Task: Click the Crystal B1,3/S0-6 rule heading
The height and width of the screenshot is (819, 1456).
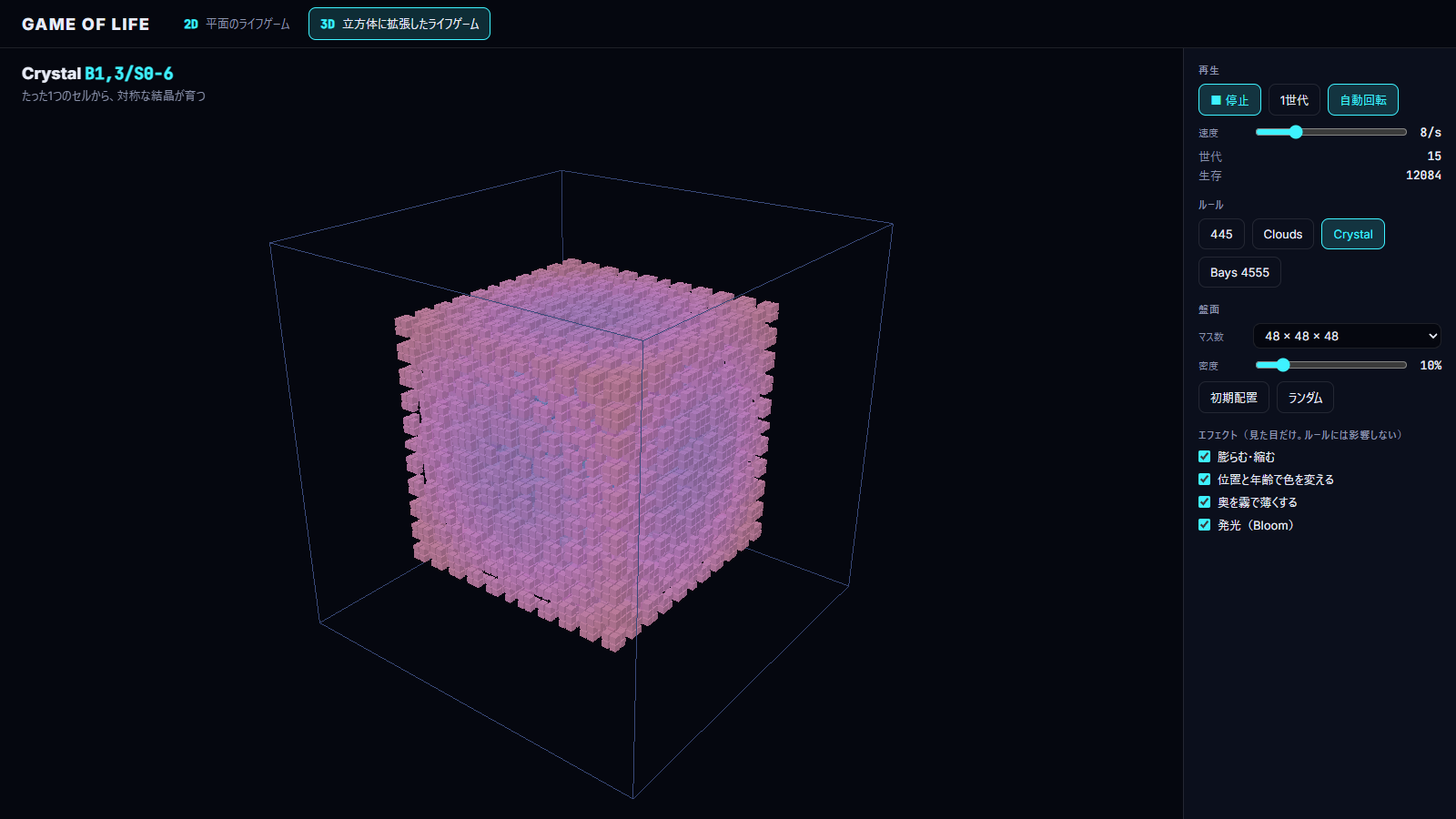Action: click(x=97, y=74)
